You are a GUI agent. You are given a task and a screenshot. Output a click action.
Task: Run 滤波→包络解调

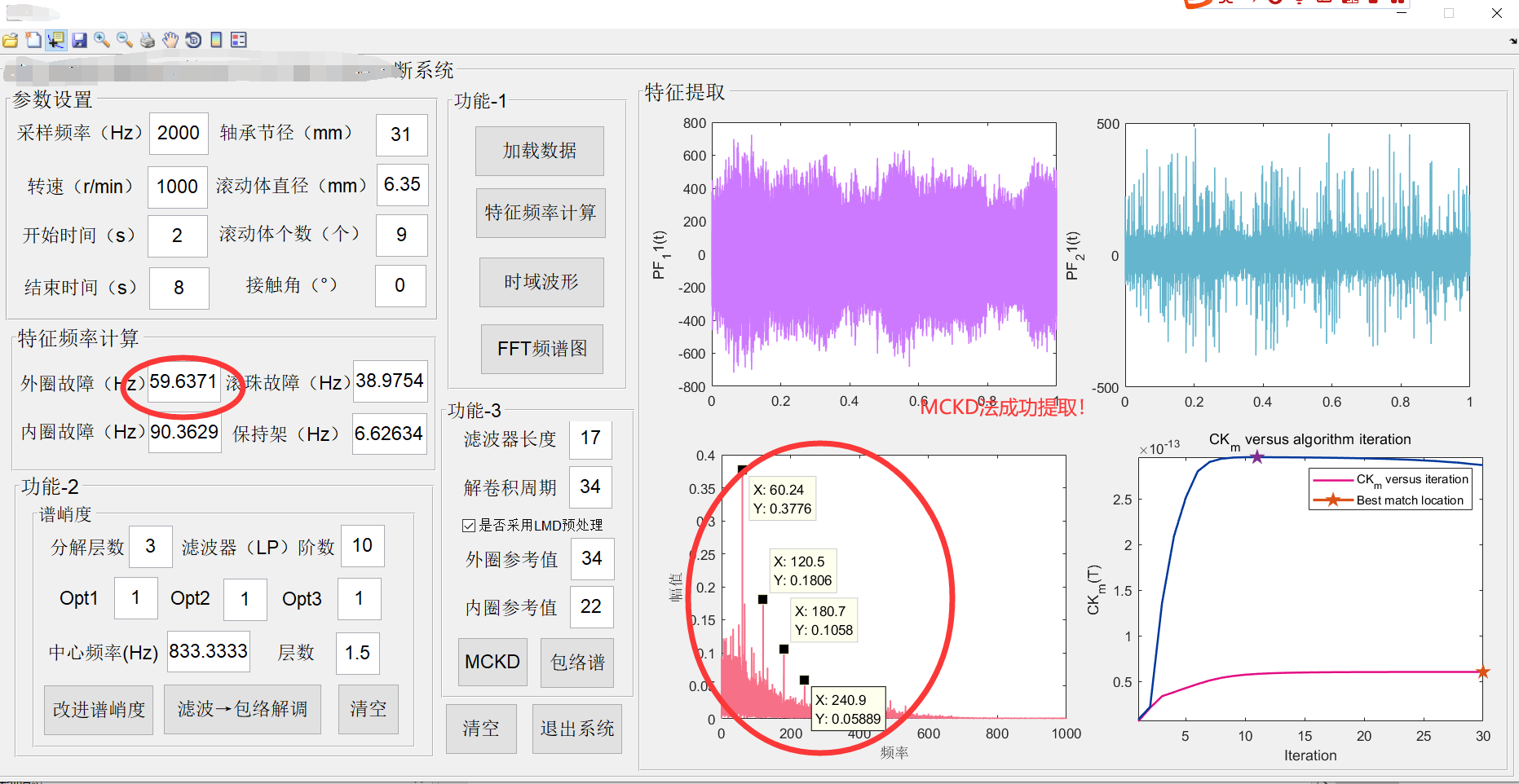tap(242, 710)
